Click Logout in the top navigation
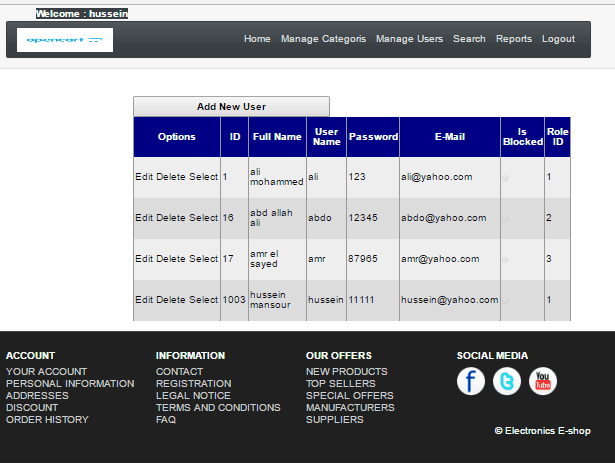The width and height of the screenshot is (615, 465). (x=558, y=39)
